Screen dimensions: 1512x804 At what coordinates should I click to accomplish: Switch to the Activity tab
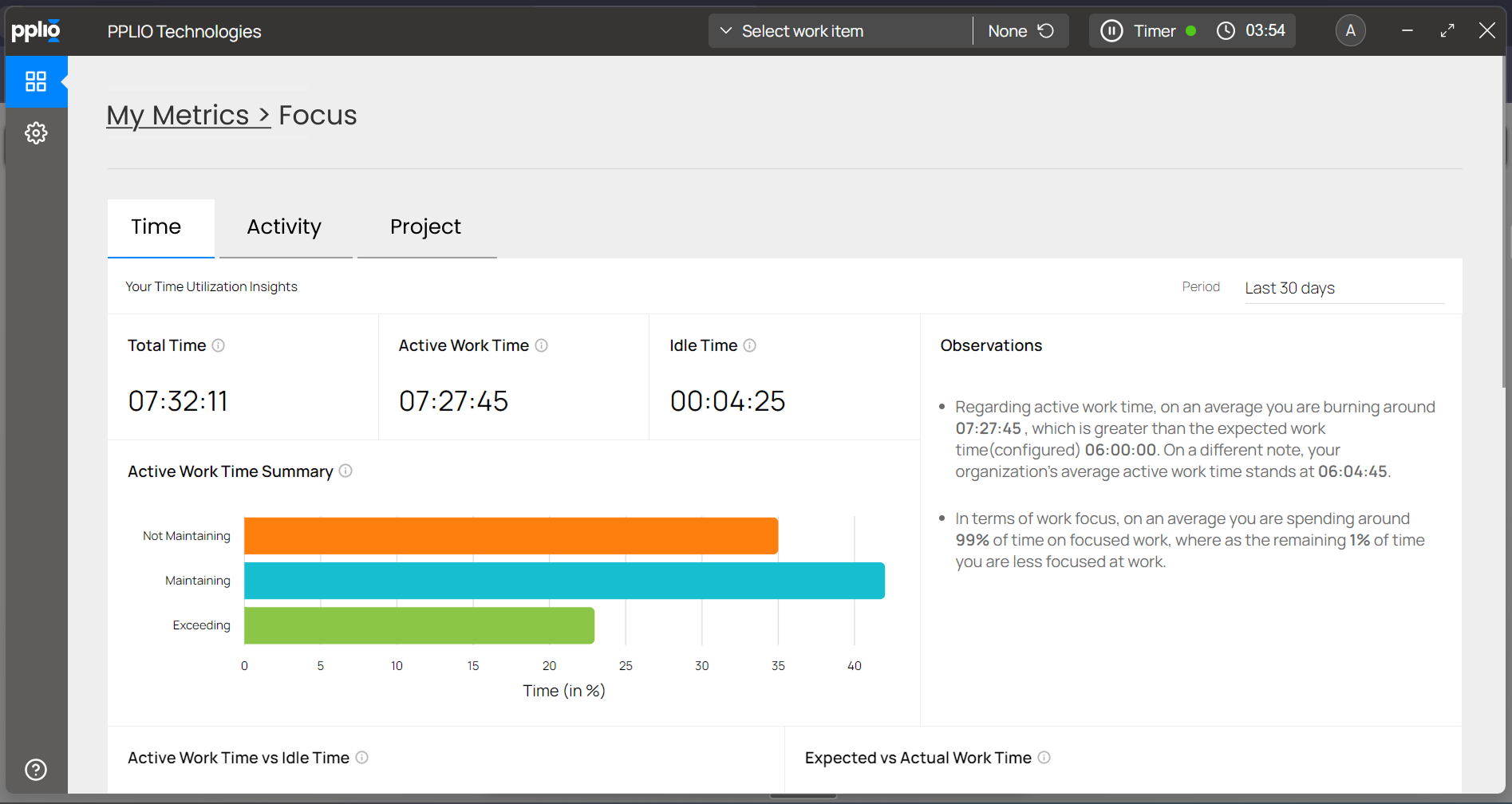coord(284,227)
